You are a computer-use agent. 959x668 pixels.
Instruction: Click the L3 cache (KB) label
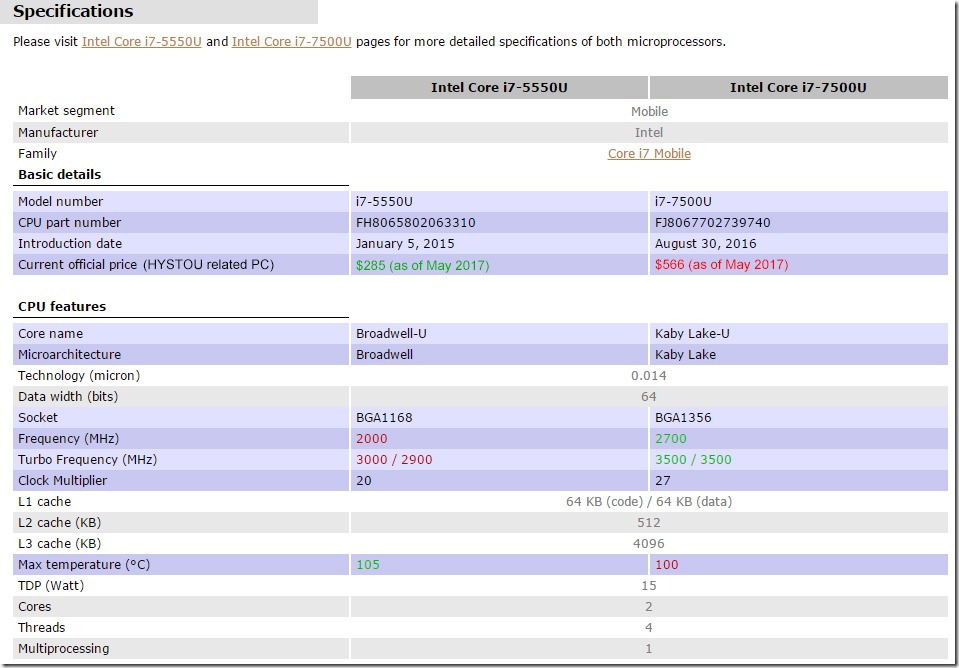point(59,543)
